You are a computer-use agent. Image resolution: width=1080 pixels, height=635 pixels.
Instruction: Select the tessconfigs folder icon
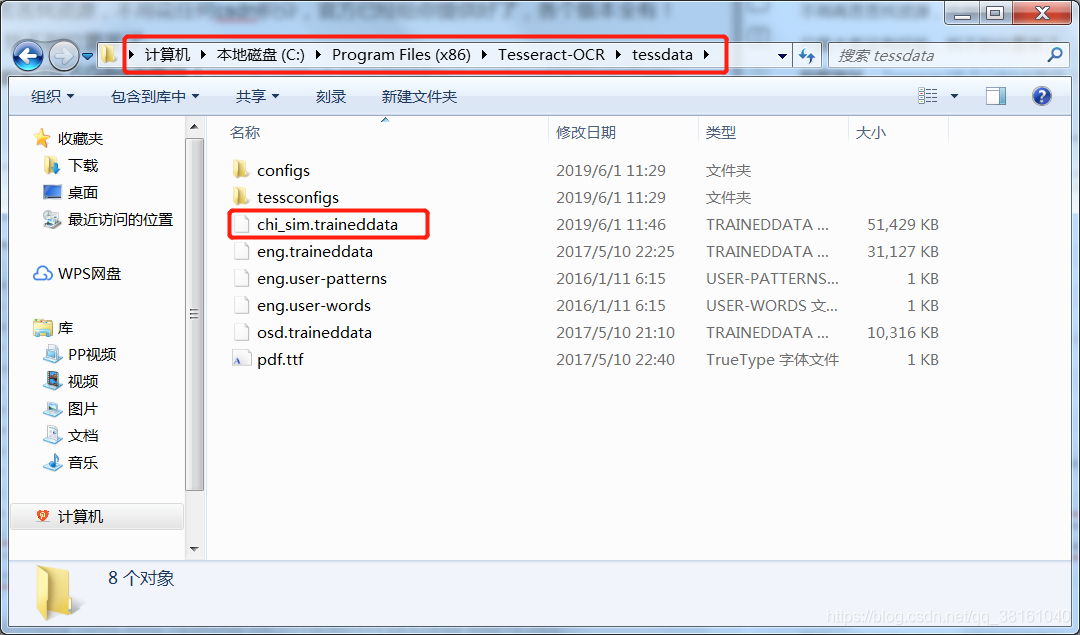[240, 197]
